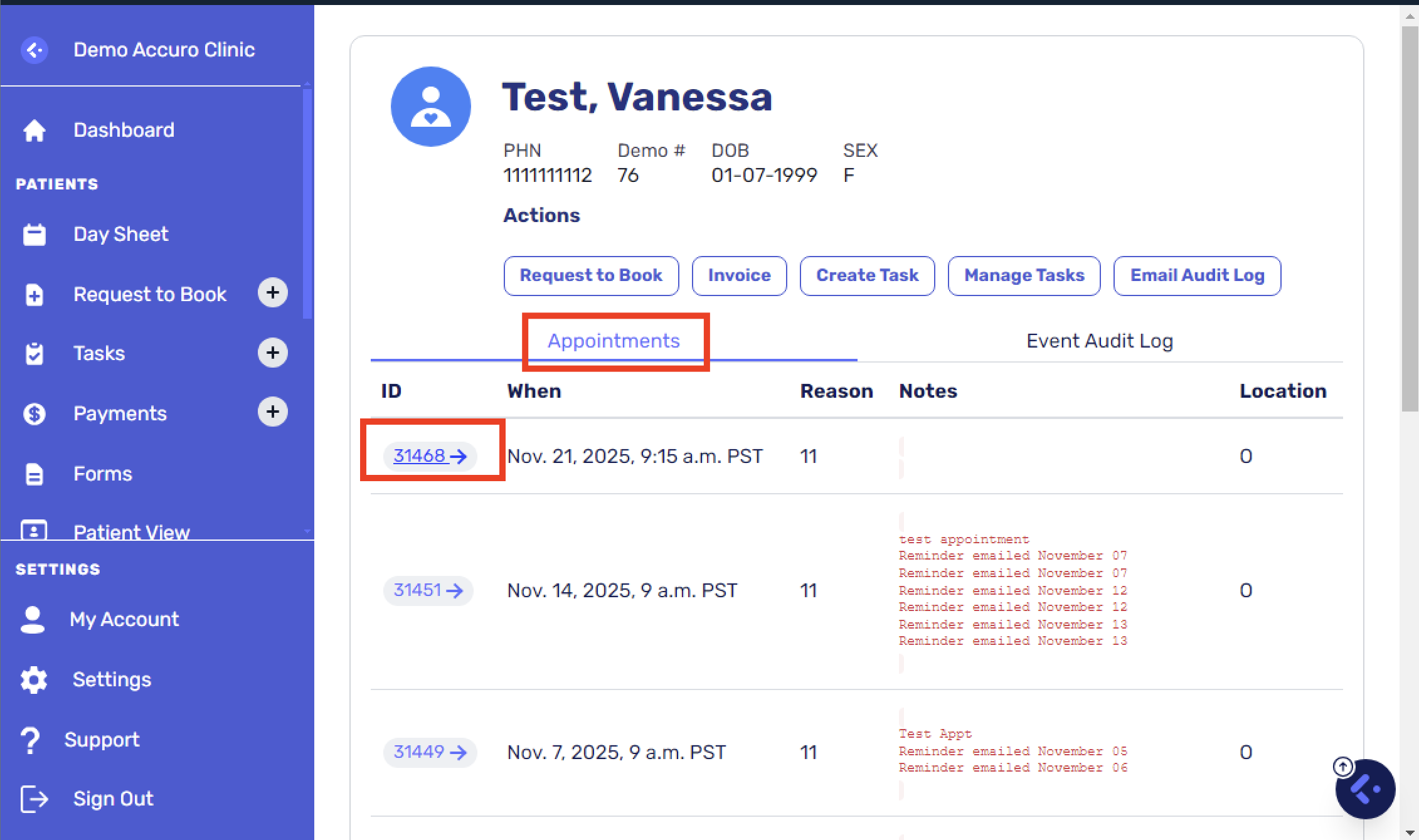Switch to the Event Audit Log tab
This screenshot has width=1419, height=840.
pyautogui.click(x=1099, y=341)
